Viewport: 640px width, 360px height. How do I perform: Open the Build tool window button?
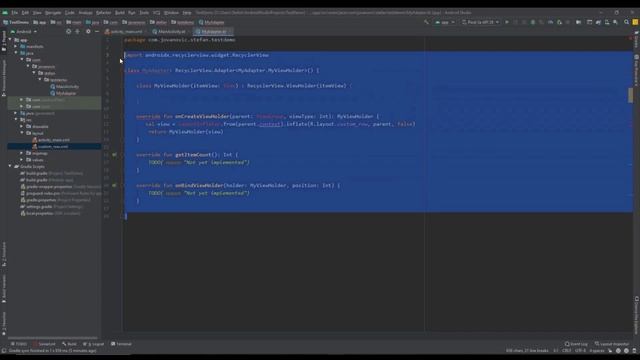point(69,344)
